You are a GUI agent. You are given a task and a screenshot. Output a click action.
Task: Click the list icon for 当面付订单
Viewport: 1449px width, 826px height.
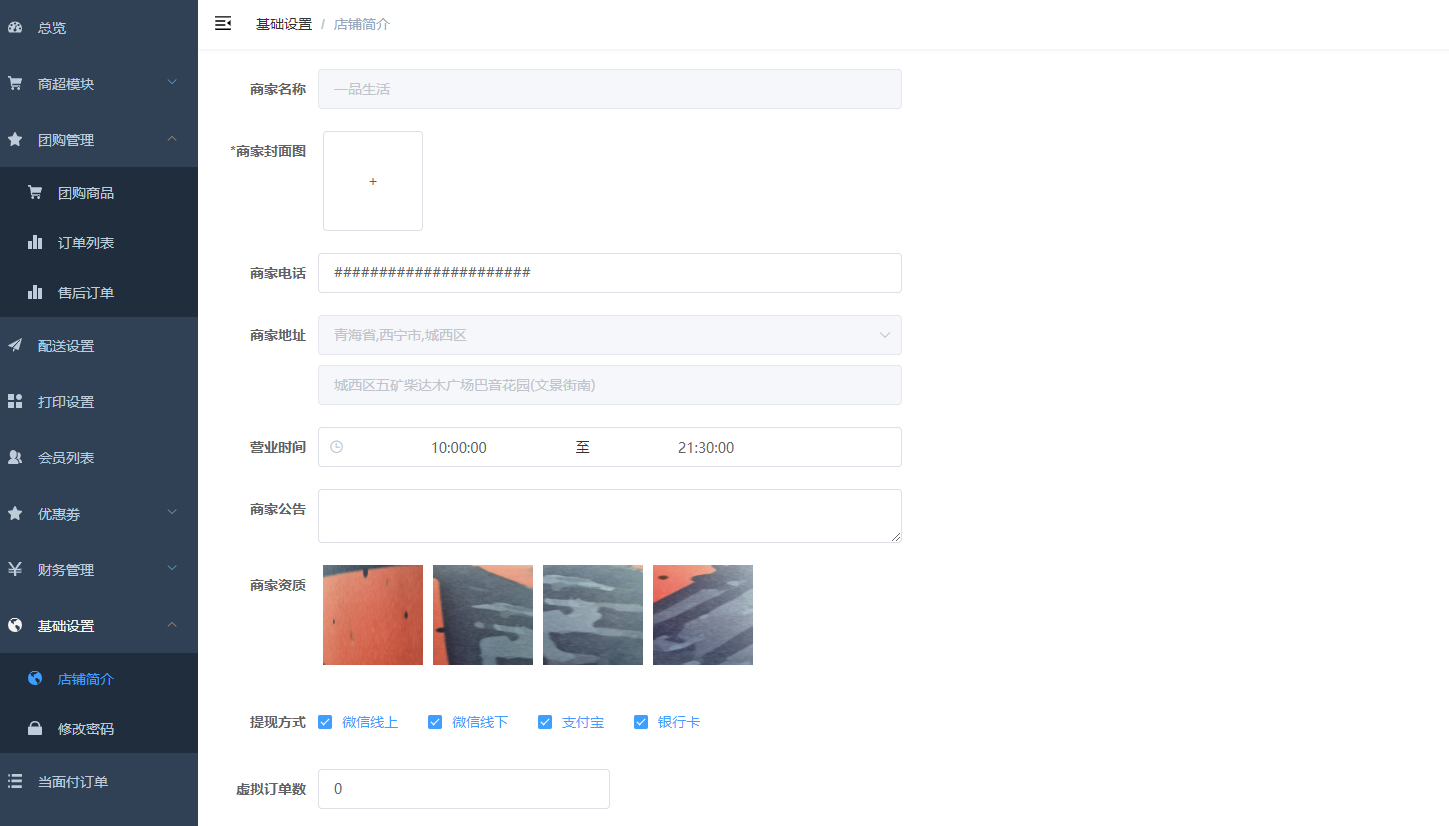15,782
